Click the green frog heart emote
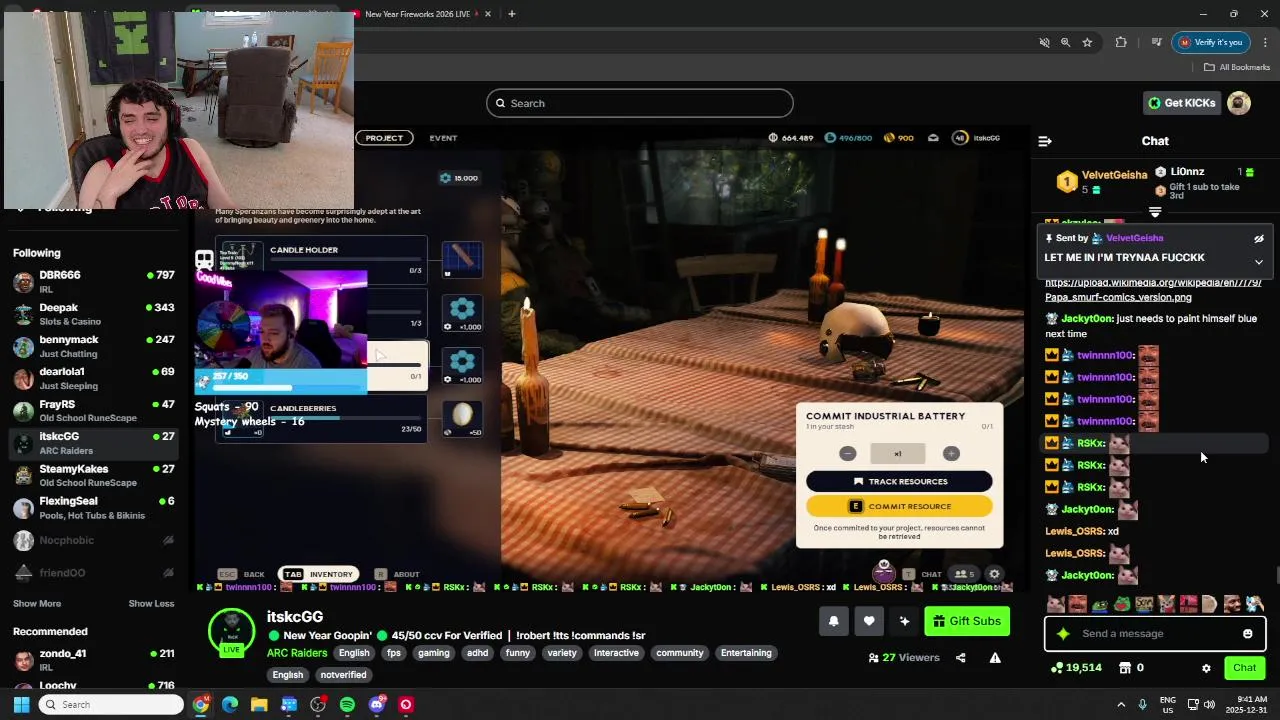 point(1122,604)
